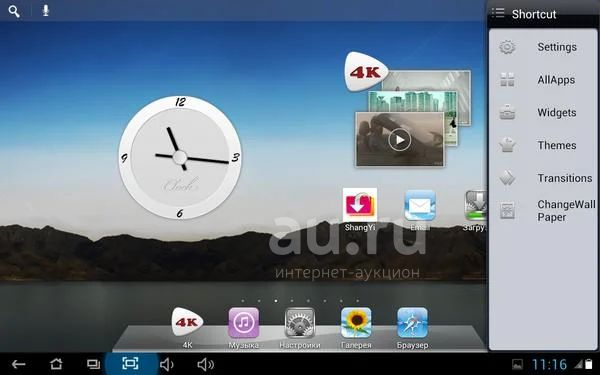600x375 pixels.
Task: Open the Галерея sunflower gallery app
Action: [x=356, y=323]
